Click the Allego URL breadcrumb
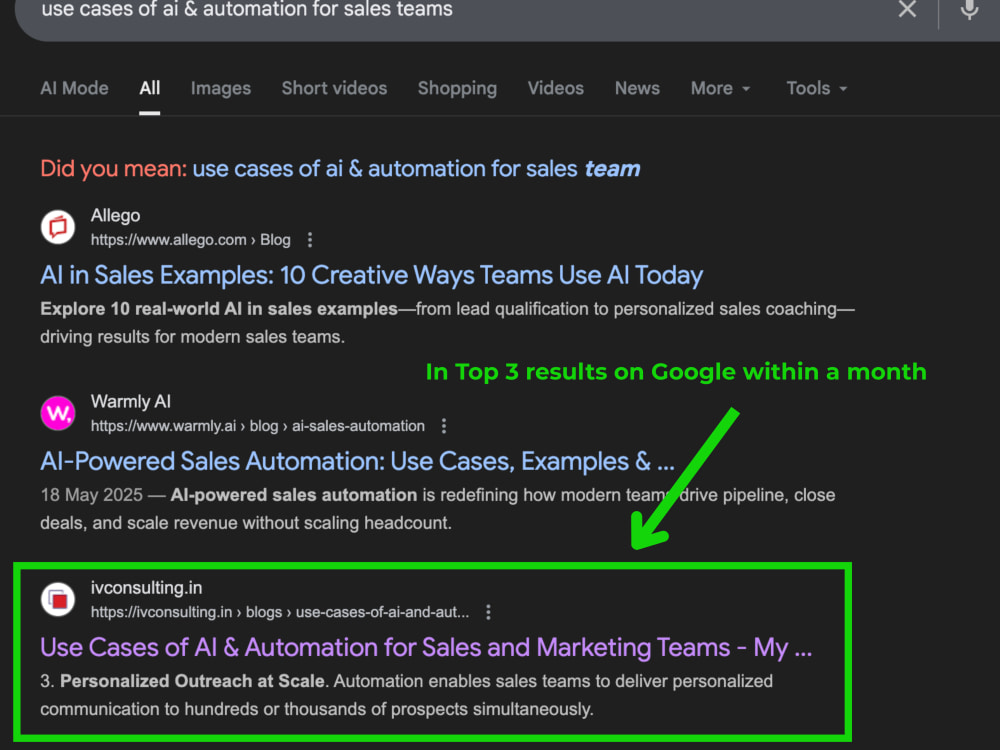Image resolution: width=1000 pixels, height=750 pixels. (x=190, y=240)
